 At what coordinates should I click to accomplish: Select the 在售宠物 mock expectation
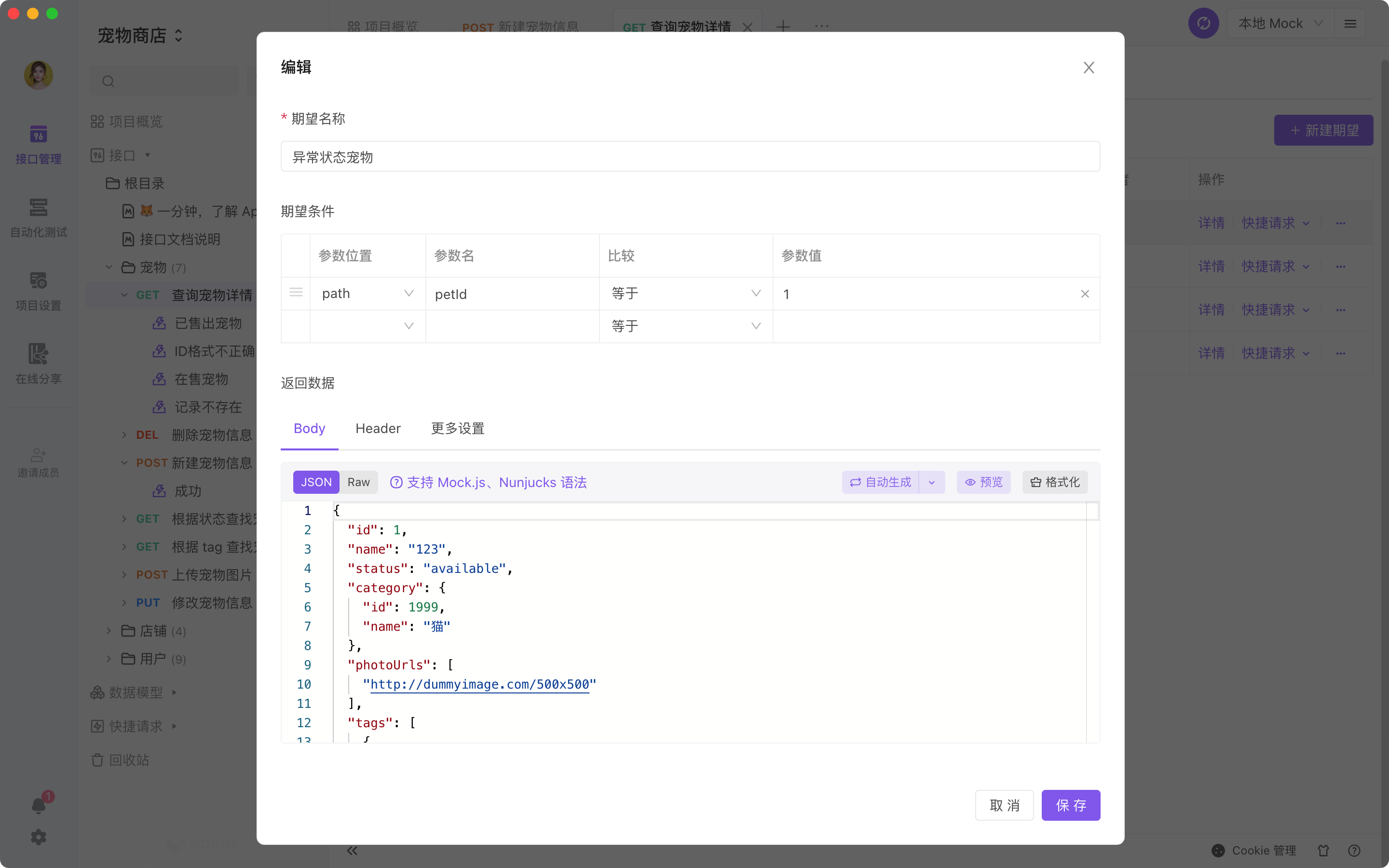[x=191, y=380]
